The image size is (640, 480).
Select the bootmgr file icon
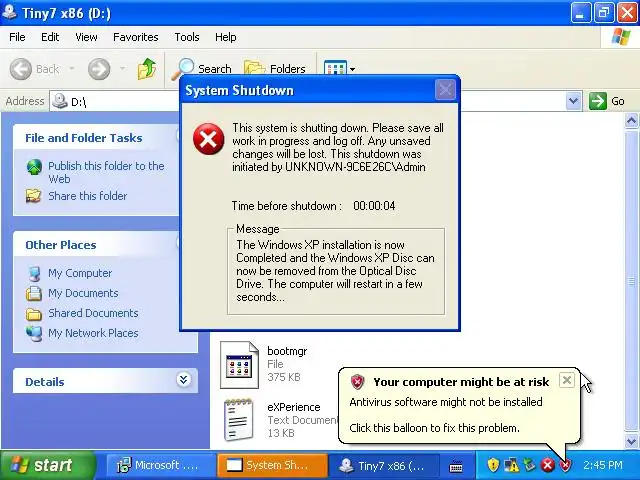pyautogui.click(x=240, y=365)
